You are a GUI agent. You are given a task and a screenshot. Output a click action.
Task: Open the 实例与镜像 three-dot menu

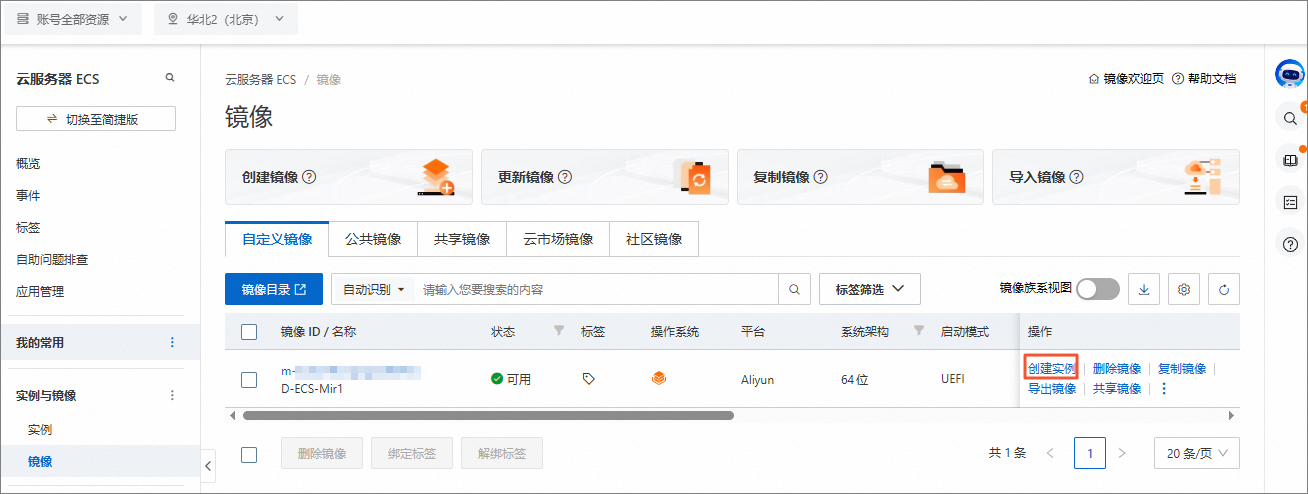point(172,395)
